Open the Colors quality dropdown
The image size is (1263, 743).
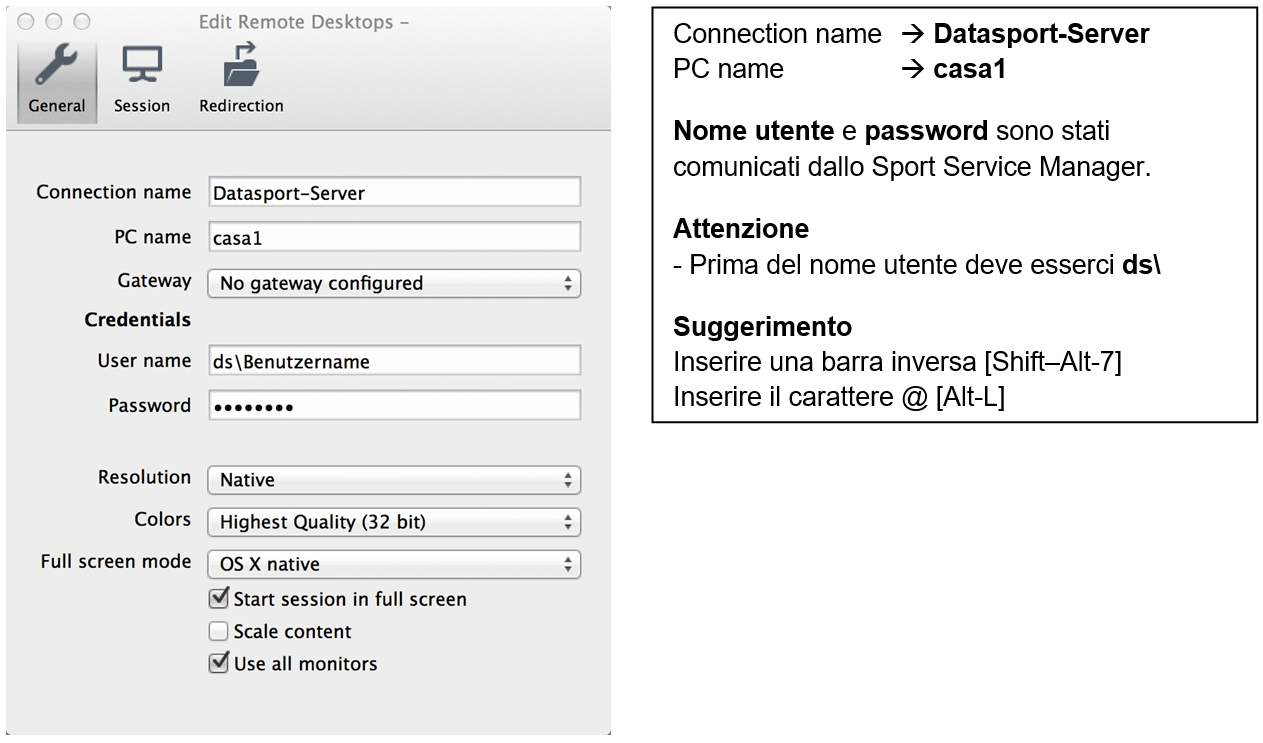coord(393,522)
